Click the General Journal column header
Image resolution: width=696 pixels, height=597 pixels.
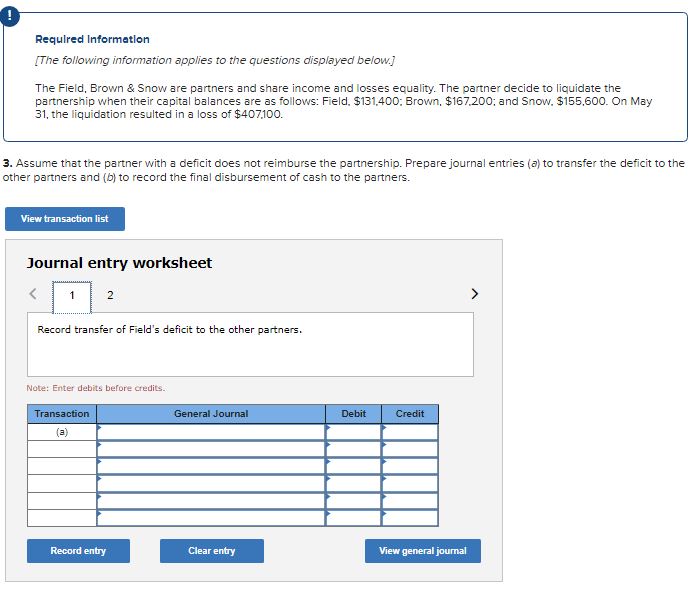pos(211,414)
